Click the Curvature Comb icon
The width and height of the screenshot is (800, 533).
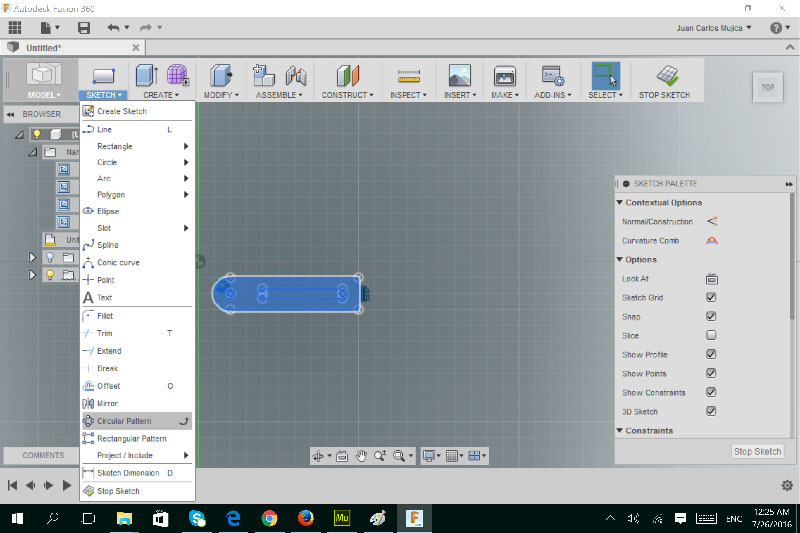click(x=712, y=241)
